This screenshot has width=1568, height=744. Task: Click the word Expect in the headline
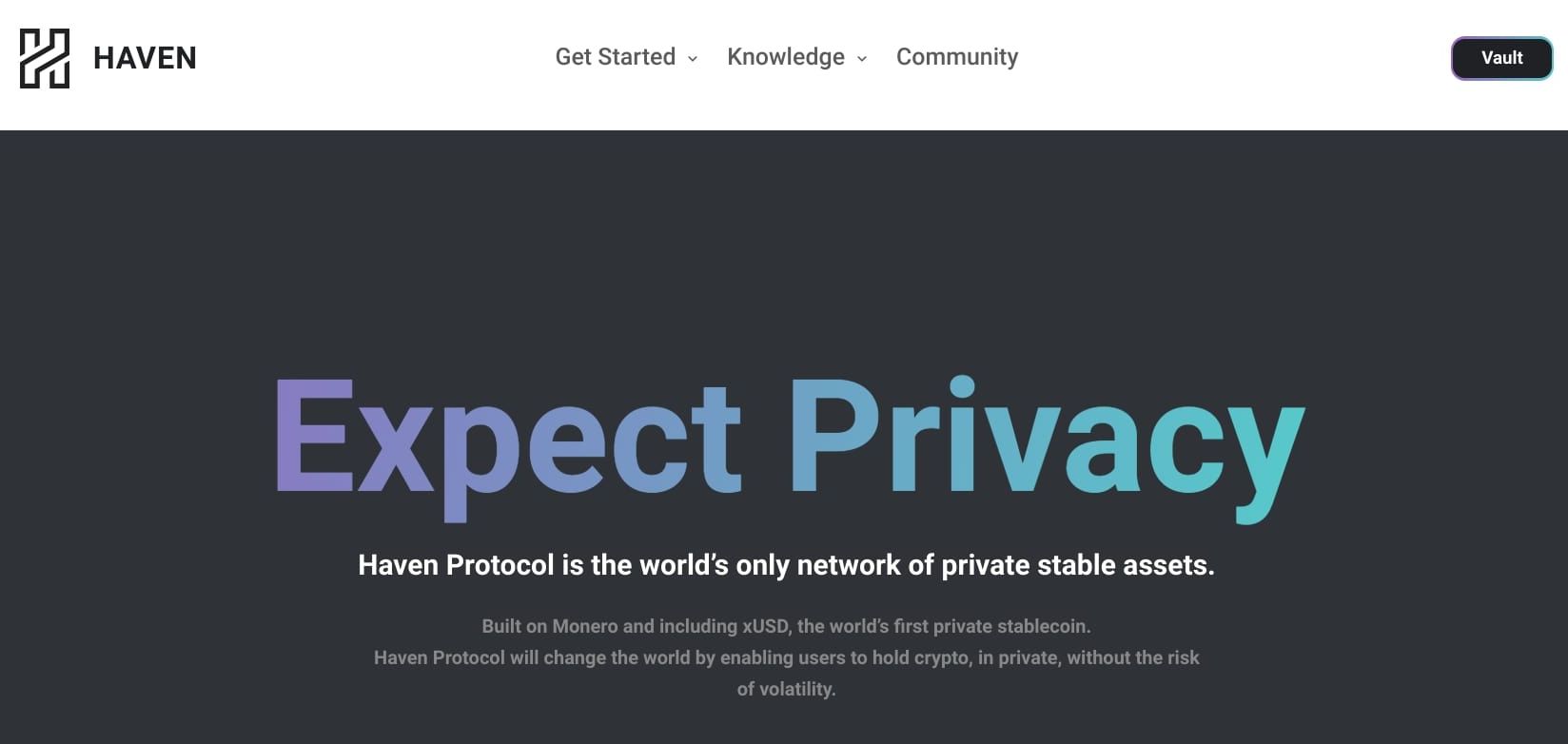coord(508,438)
